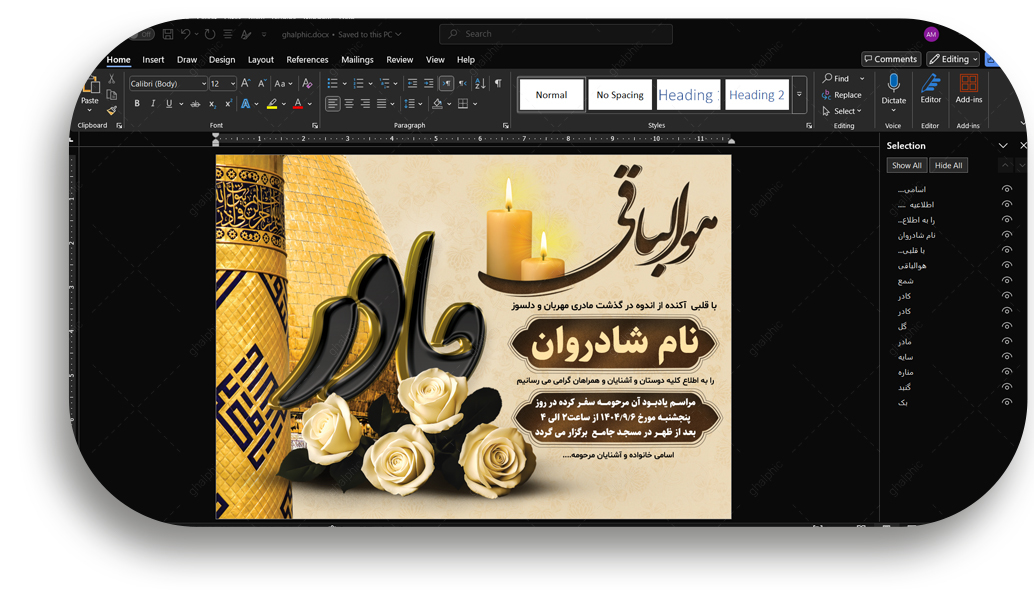Toggle visibility of نام شادروان object
1034x602 pixels.
tap(1007, 235)
